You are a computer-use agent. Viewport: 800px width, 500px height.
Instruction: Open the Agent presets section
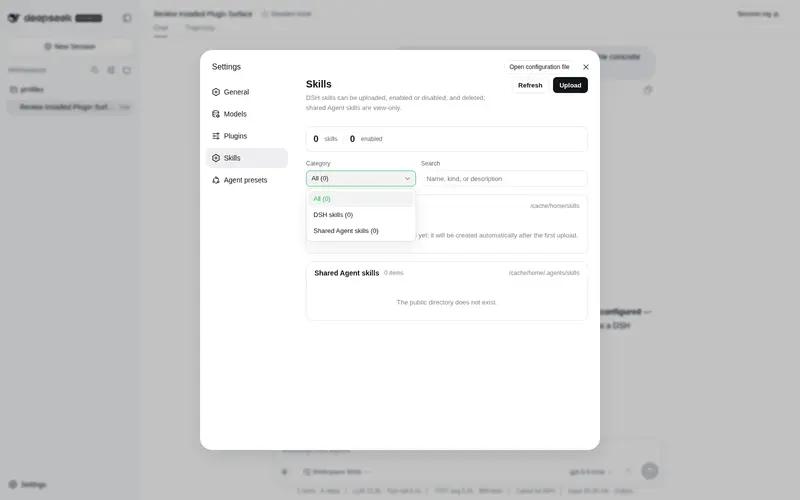pyautogui.click(x=246, y=180)
